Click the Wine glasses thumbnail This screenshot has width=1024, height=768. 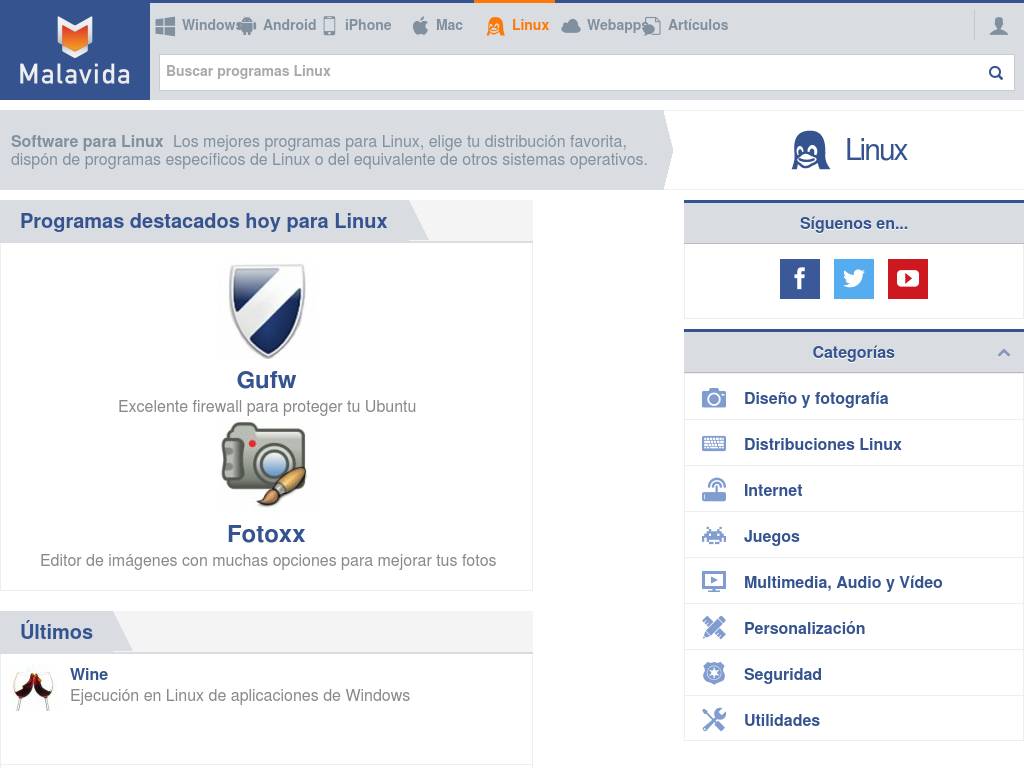click(33, 691)
